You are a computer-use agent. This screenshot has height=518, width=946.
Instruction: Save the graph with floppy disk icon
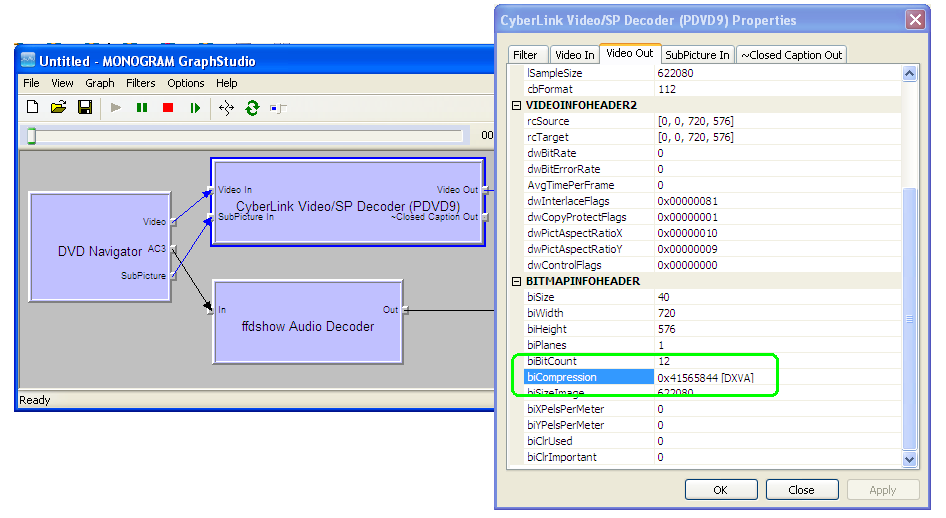point(85,107)
